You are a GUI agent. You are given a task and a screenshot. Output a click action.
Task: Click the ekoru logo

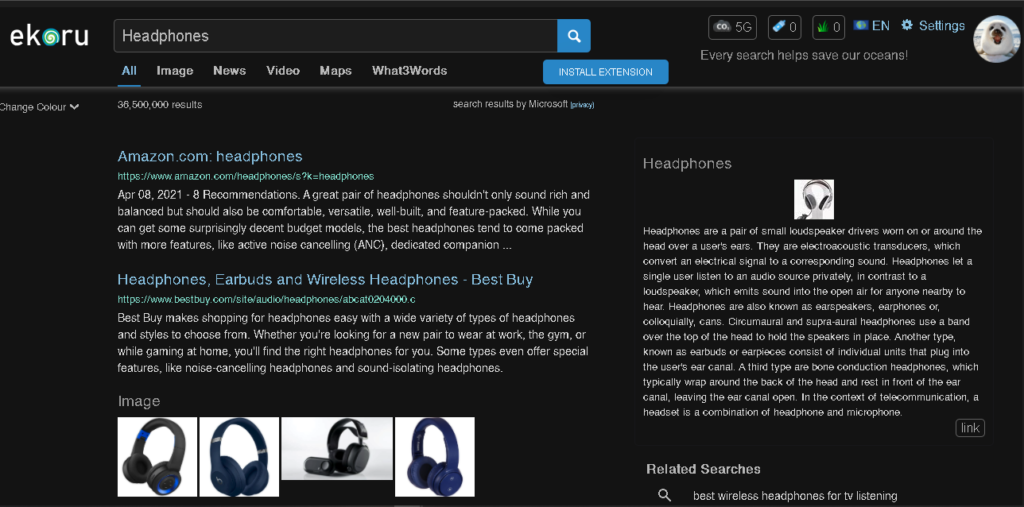point(49,37)
